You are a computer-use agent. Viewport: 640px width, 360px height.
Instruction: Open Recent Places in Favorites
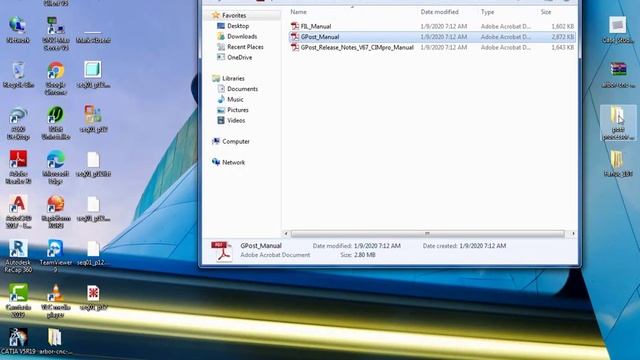(x=245, y=47)
